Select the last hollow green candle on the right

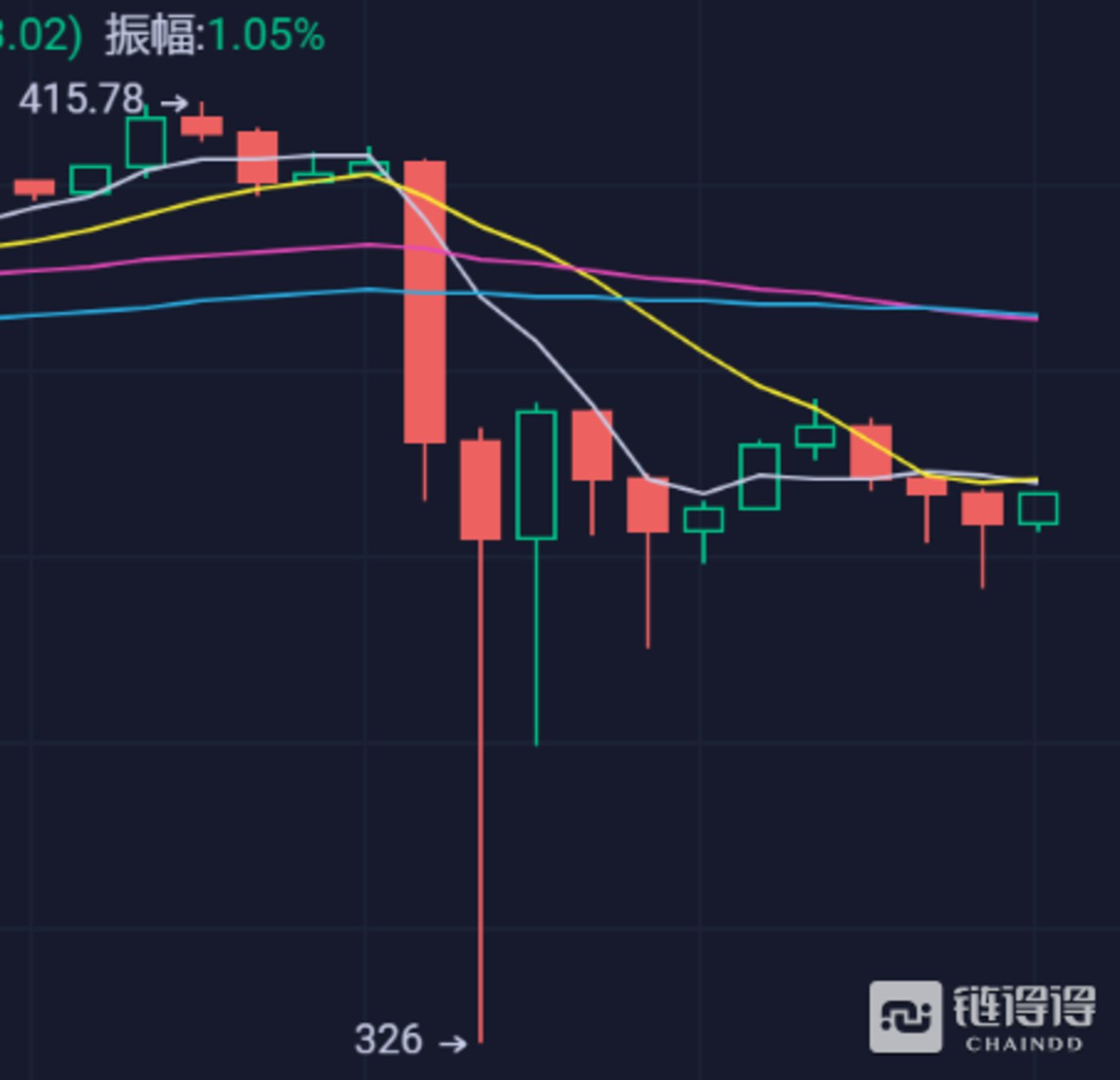pyautogui.click(x=1038, y=509)
